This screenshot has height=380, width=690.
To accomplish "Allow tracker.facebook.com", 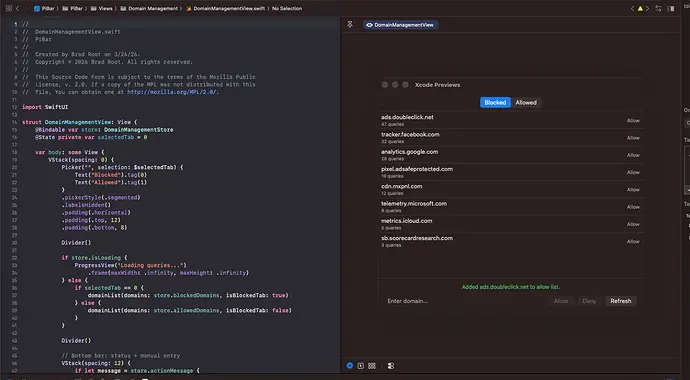I will coord(633,138).
